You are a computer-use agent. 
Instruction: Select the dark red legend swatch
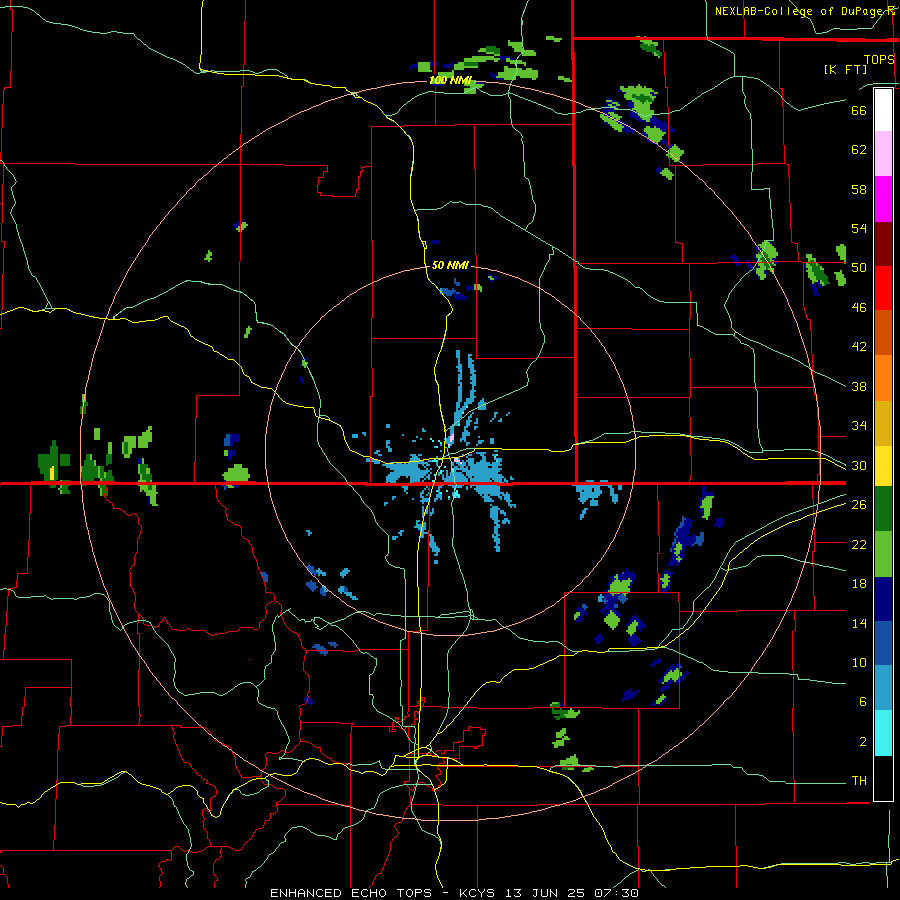point(883,243)
